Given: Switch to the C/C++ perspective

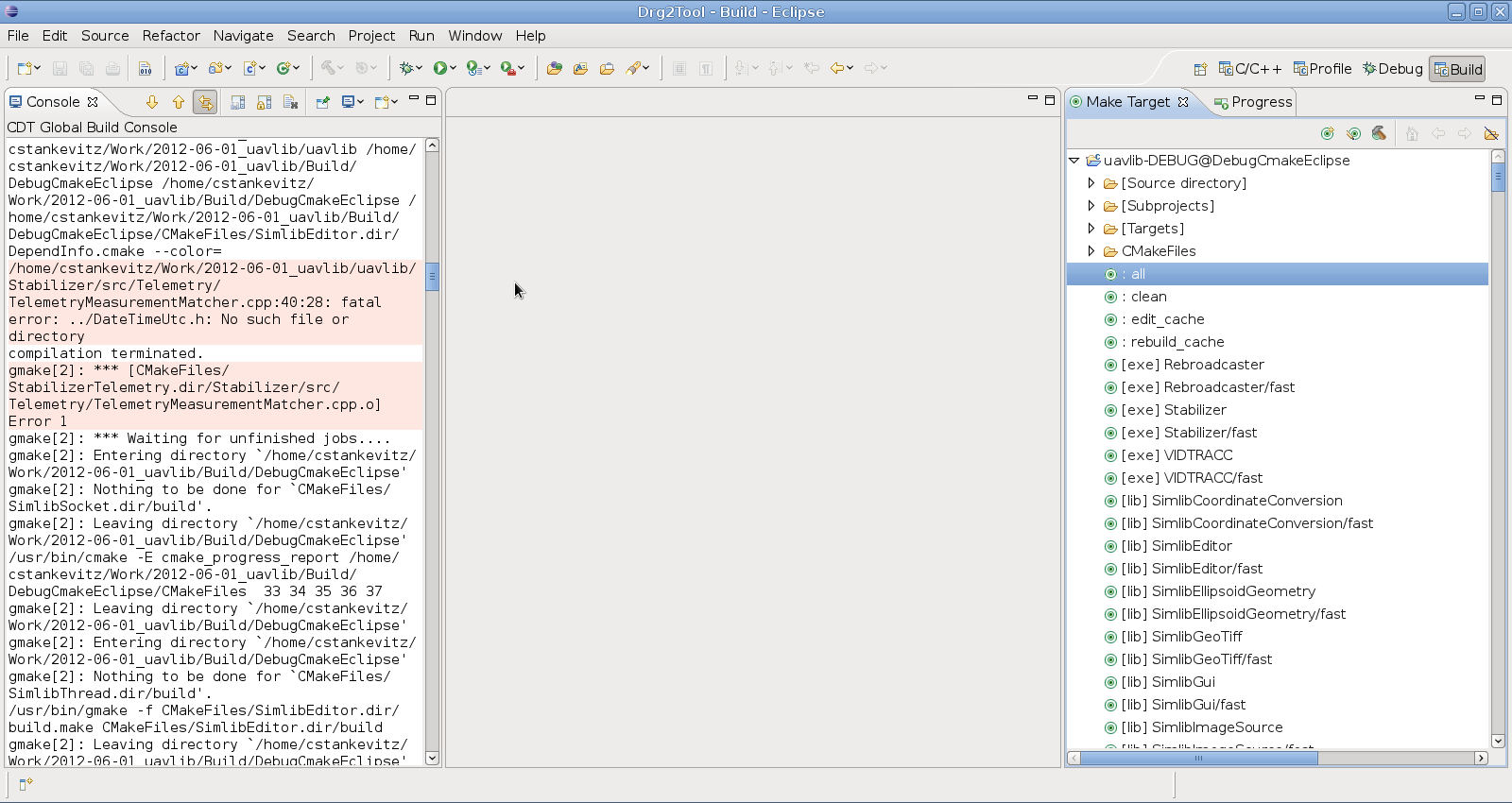Looking at the screenshot, I should 1250,69.
